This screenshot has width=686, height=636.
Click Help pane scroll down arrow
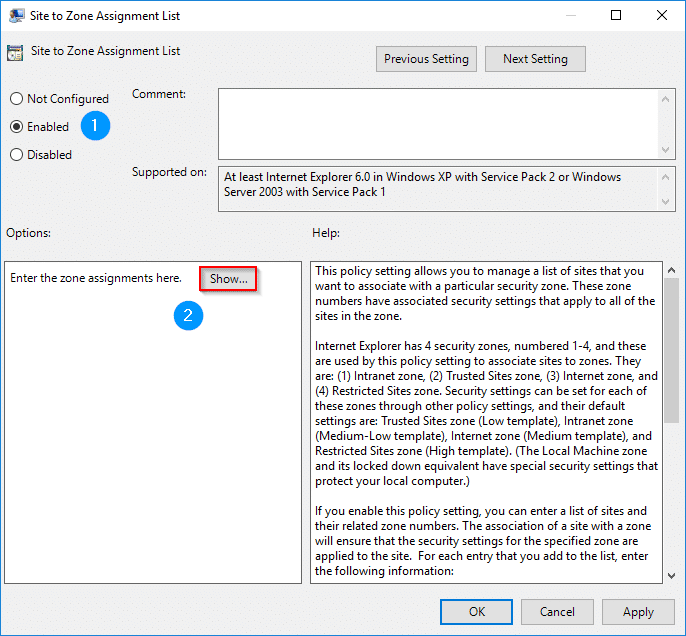(672, 576)
